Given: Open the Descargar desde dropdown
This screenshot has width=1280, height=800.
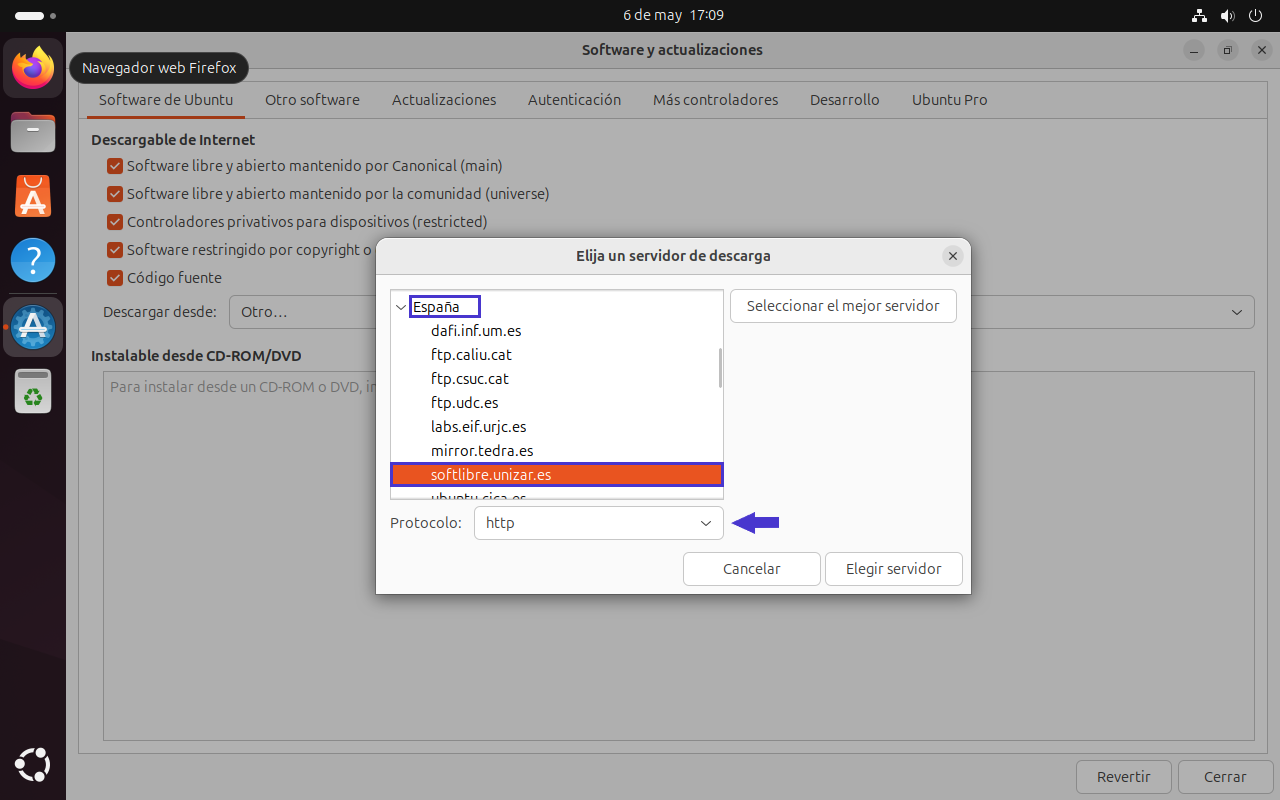Looking at the screenshot, I should [741, 312].
